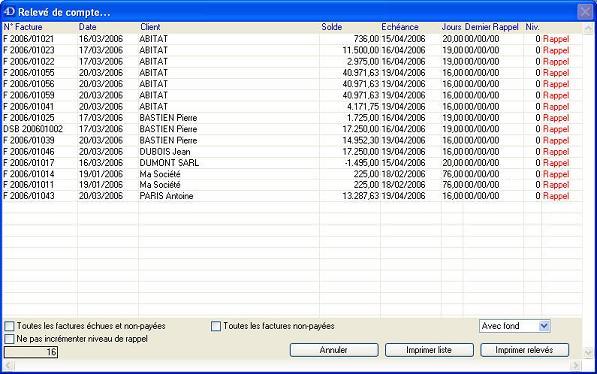Screen dimensions: 597x374
Task: Click the 4D icon in the title bar
Action: coord(9,12)
